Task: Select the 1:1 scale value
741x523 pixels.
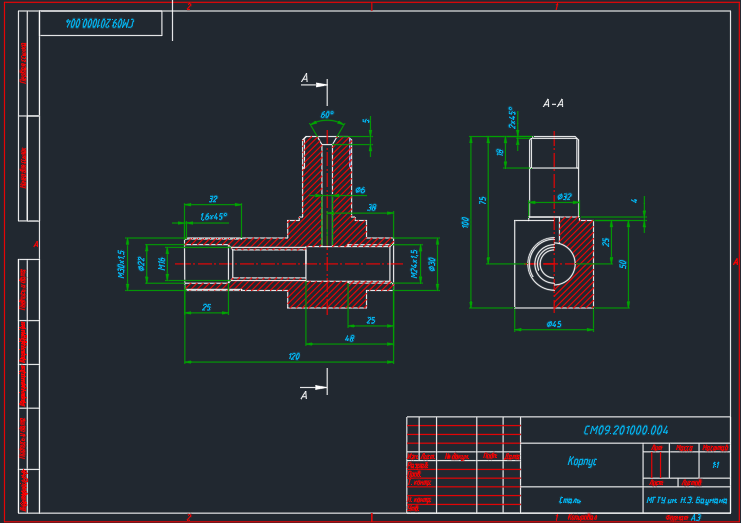Action: (714, 465)
